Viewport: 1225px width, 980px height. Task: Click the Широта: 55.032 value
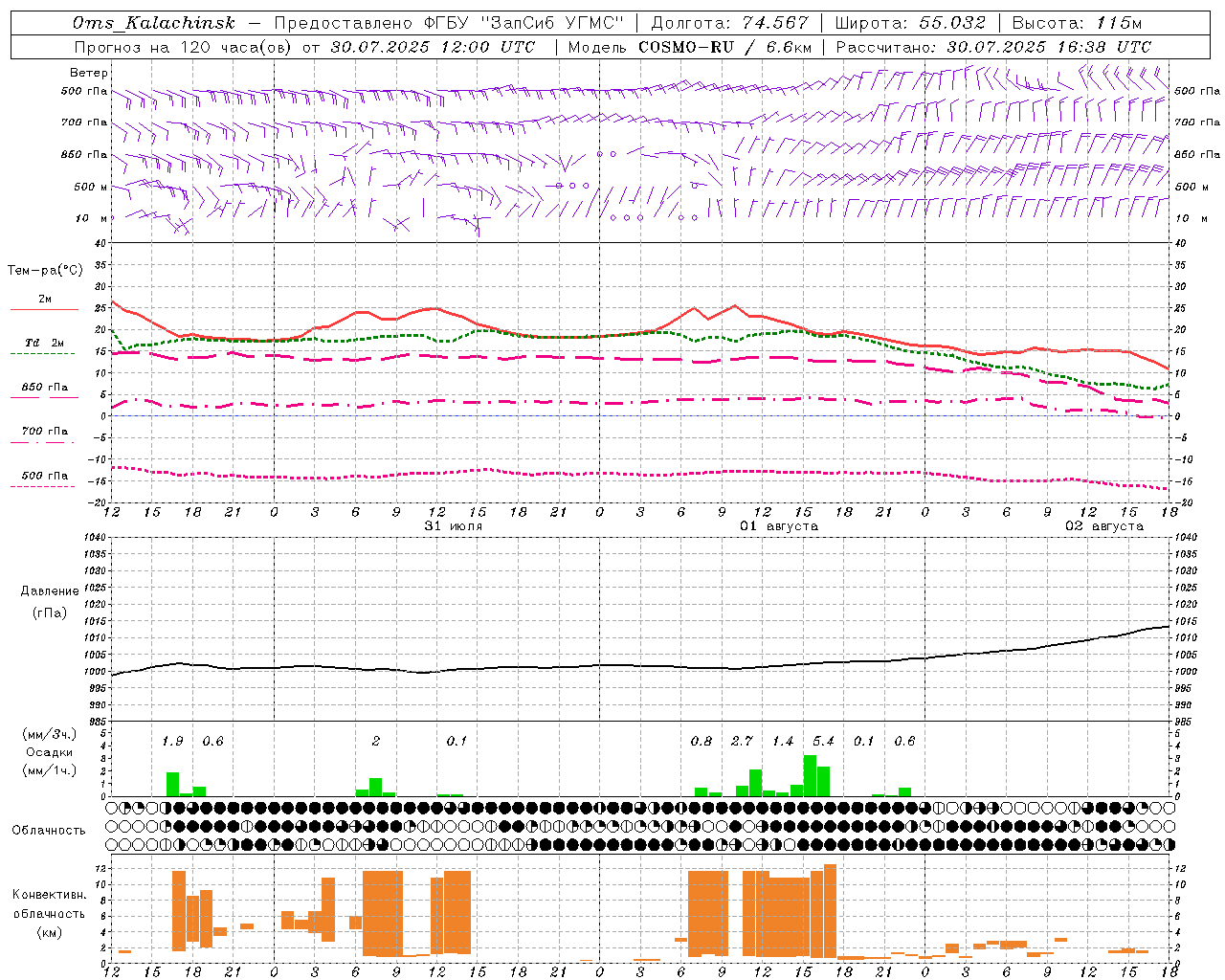pos(910,23)
